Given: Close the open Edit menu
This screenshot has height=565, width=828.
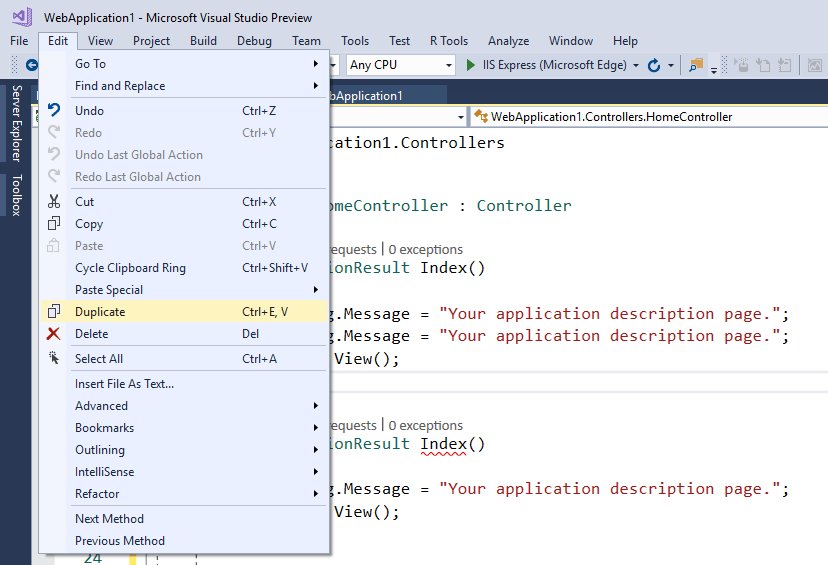Looking at the screenshot, I should pyautogui.click(x=58, y=41).
